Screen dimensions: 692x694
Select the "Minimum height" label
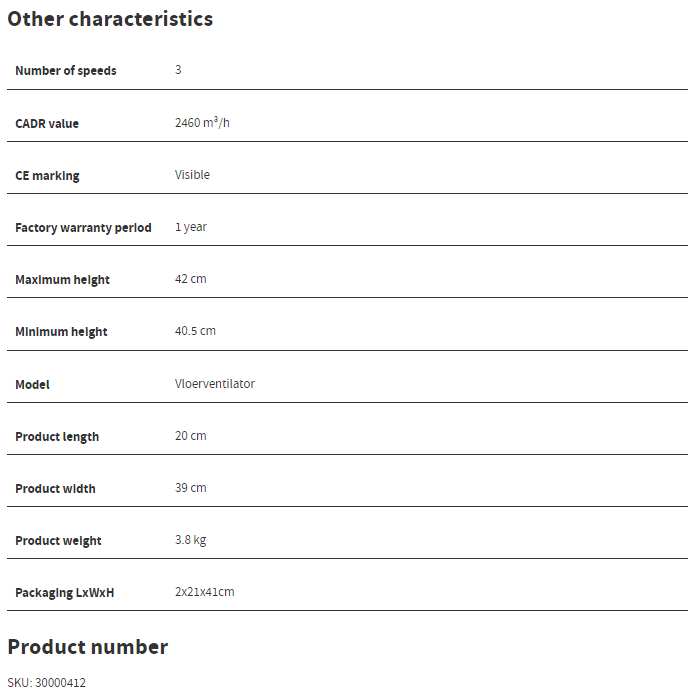(61, 332)
